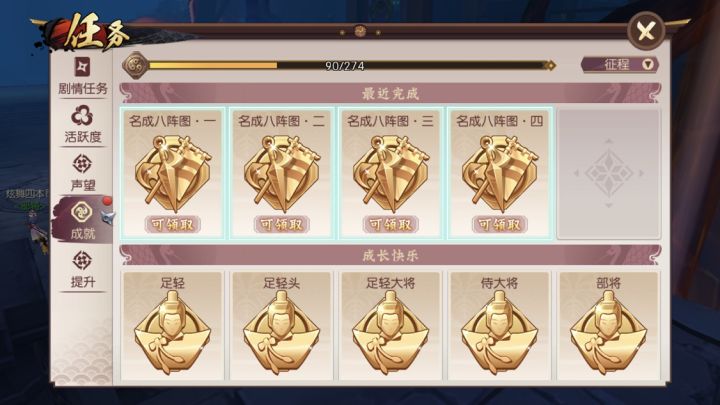
Task: Select the 侍大将 achievement badge
Action: click(499, 332)
